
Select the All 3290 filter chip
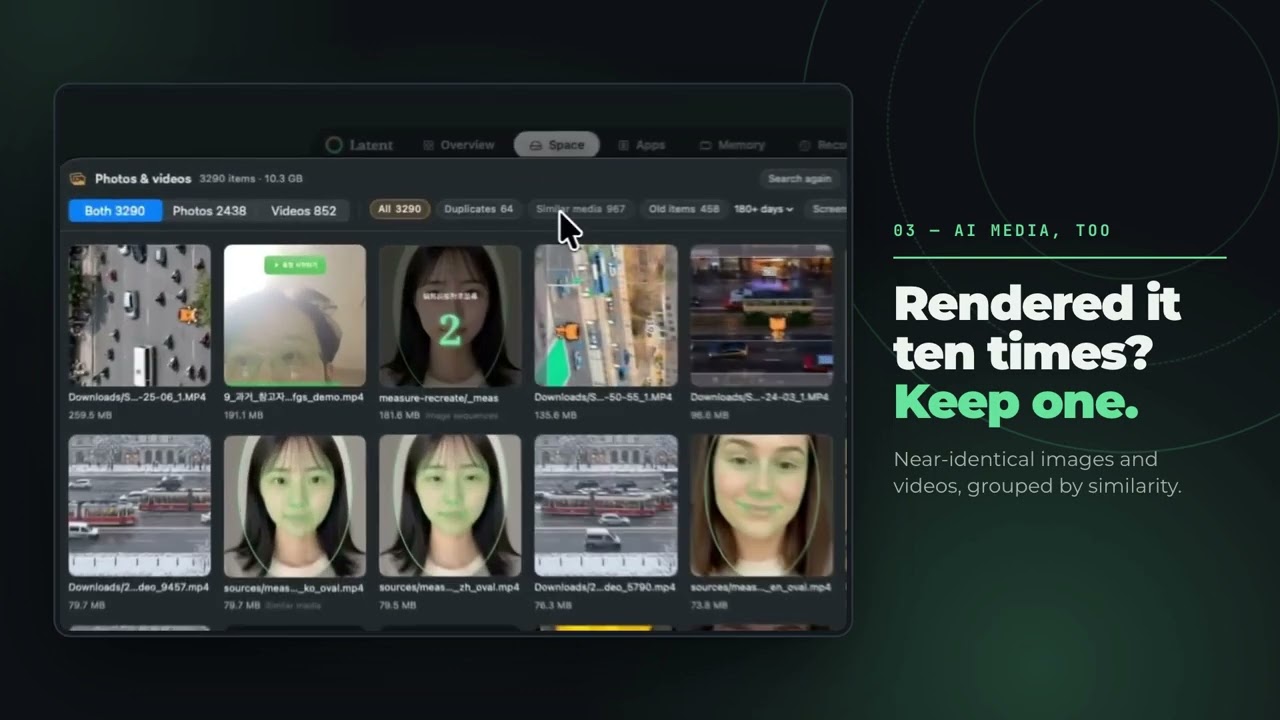[x=400, y=209]
